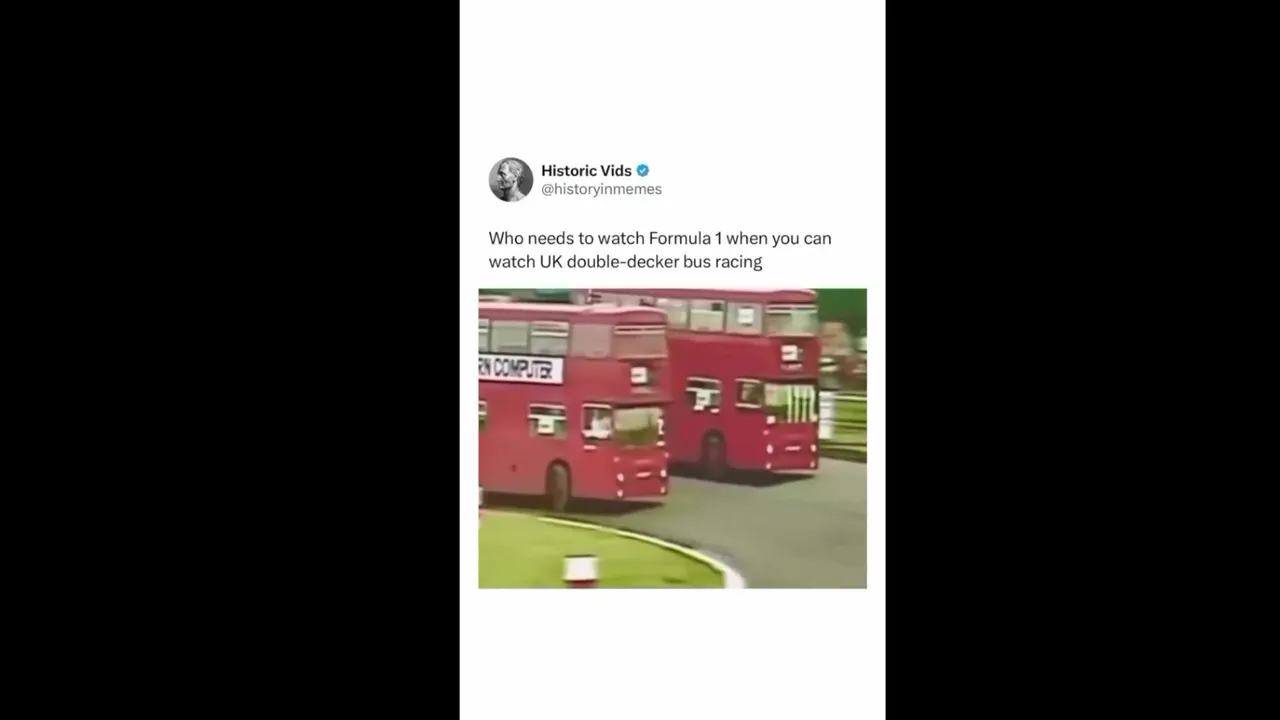The height and width of the screenshot is (720, 1280).
Task: Click the white marker post on grass
Action: point(580,570)
